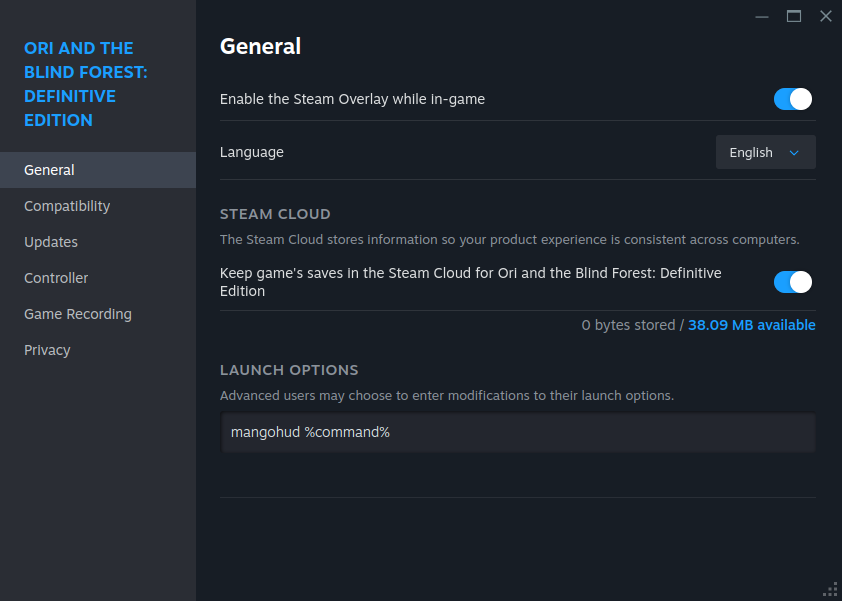Click the Enable the Steam Overlay label

(x=352, y=99)
